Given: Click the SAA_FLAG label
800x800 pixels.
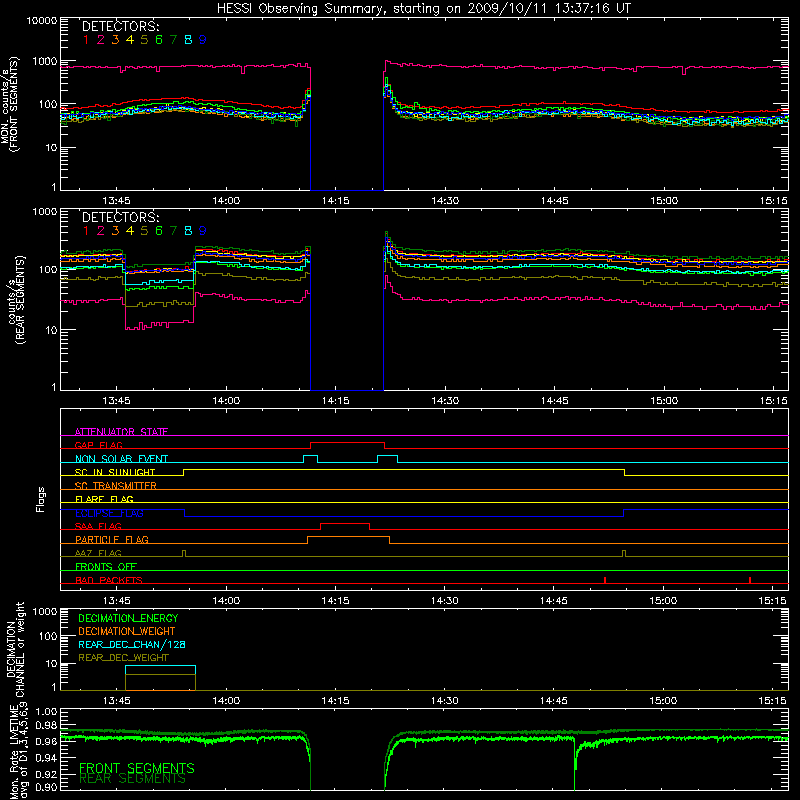Looking at the screenshot, I should click(98, 526).
